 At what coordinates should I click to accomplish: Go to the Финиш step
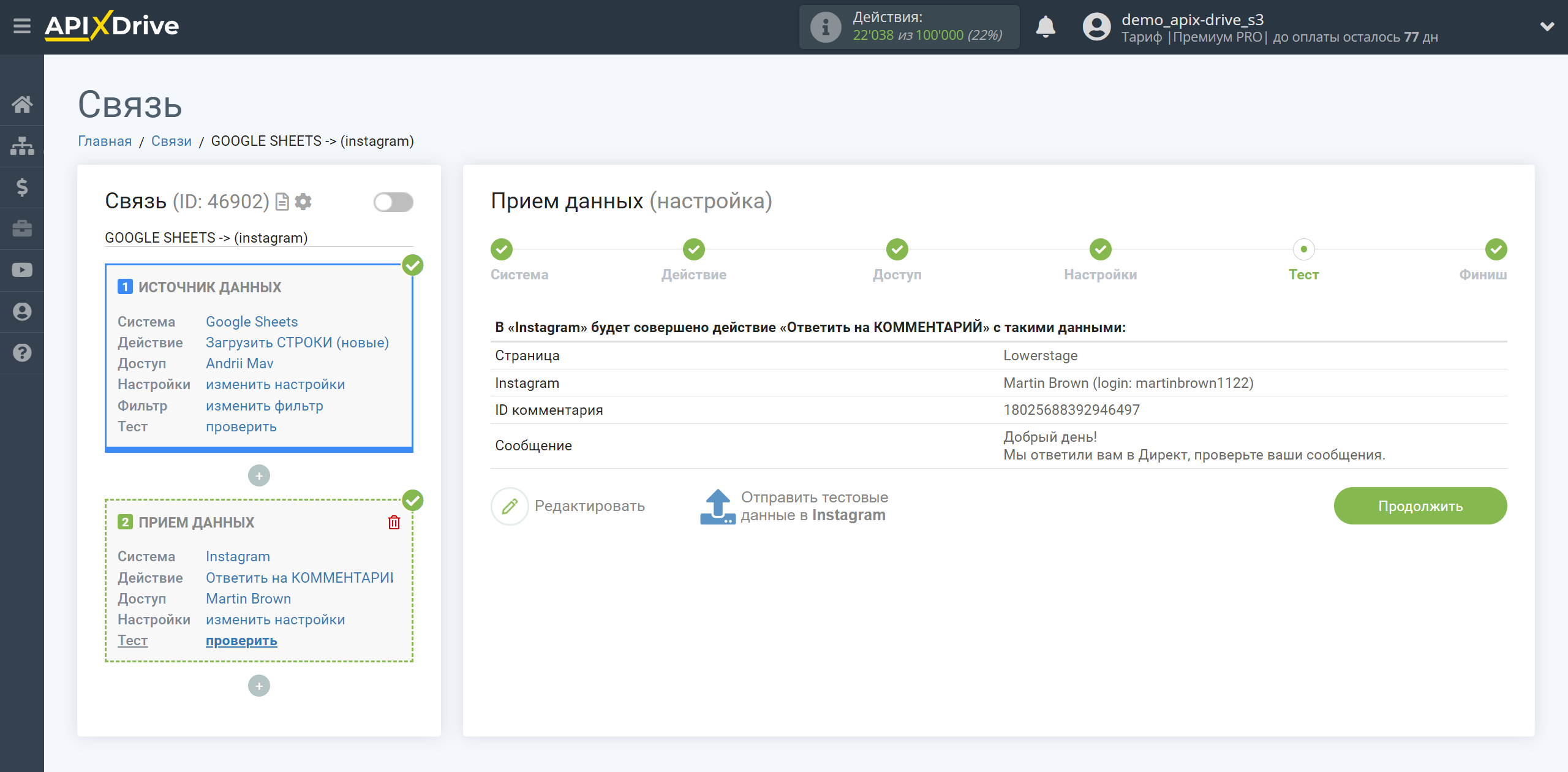click(x=1496, y=249)
